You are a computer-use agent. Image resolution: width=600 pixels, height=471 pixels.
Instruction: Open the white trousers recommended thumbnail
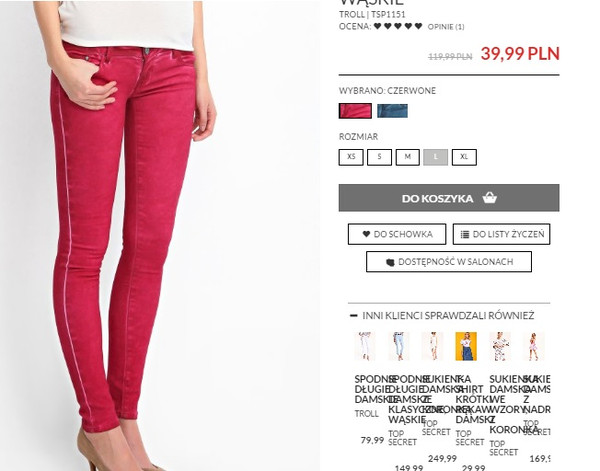coord(365,346)
